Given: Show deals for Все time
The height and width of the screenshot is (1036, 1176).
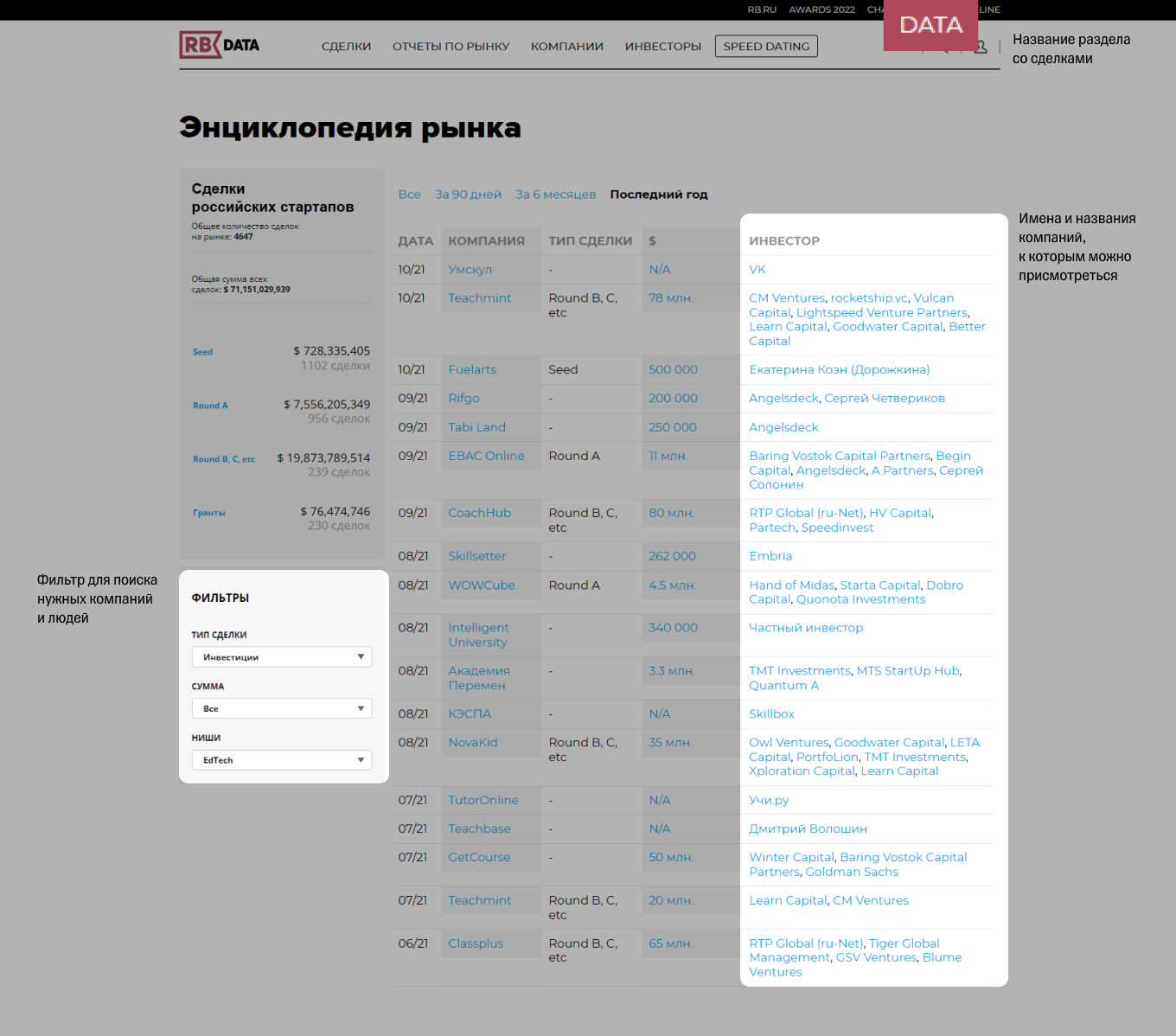Looking at the screenshot, I should [409, 195].
